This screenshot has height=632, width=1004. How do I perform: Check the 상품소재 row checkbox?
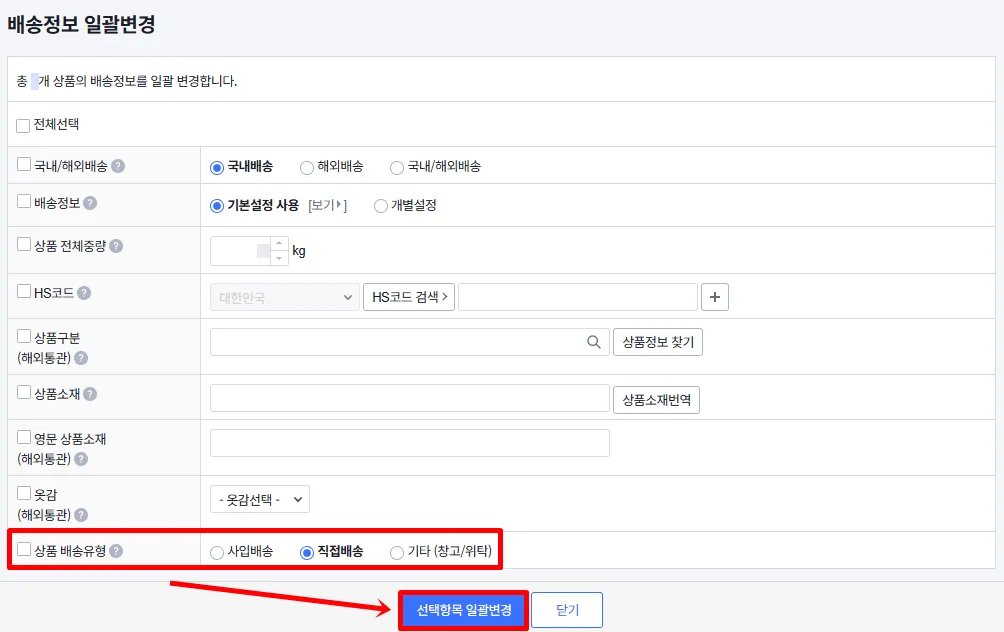24,392
